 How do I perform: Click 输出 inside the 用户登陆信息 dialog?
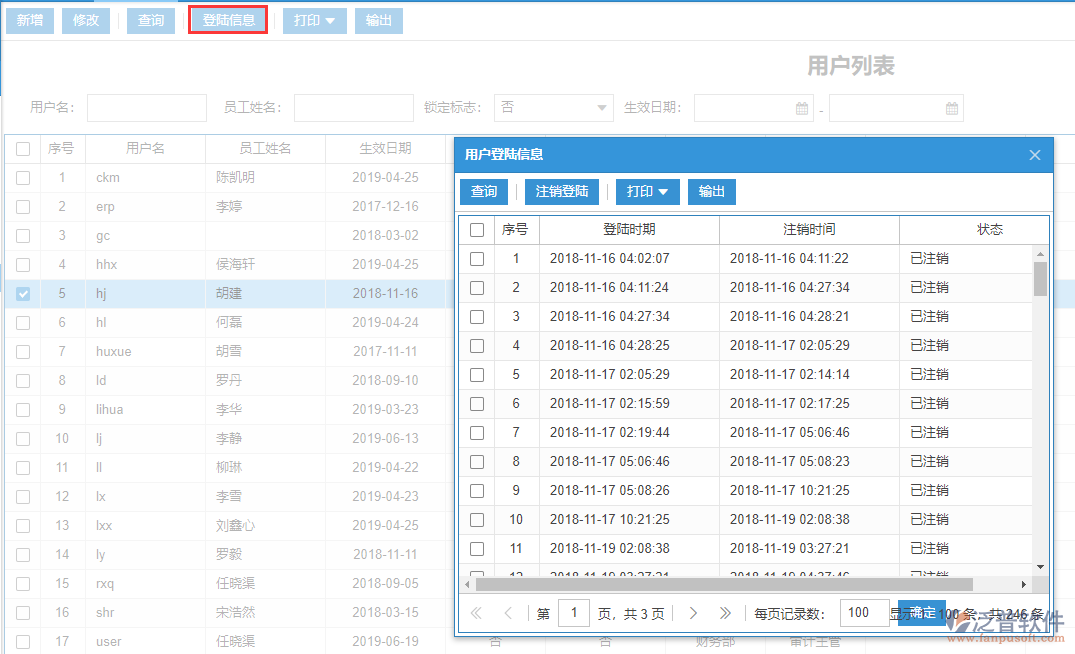point(711,191)
